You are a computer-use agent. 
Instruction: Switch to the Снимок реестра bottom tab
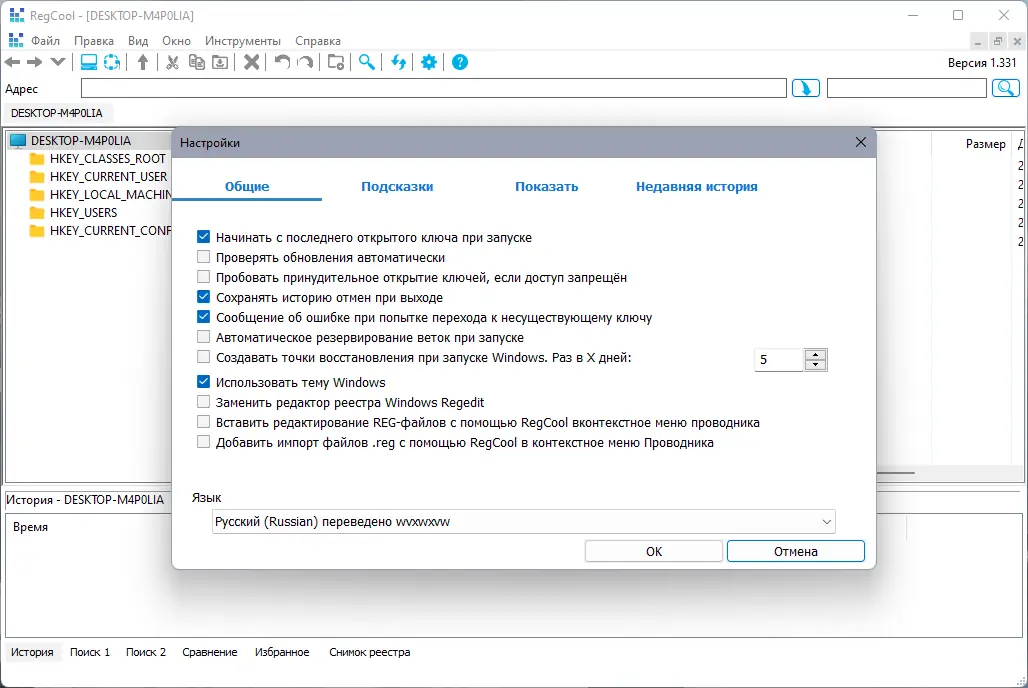(x=370, y=652)
